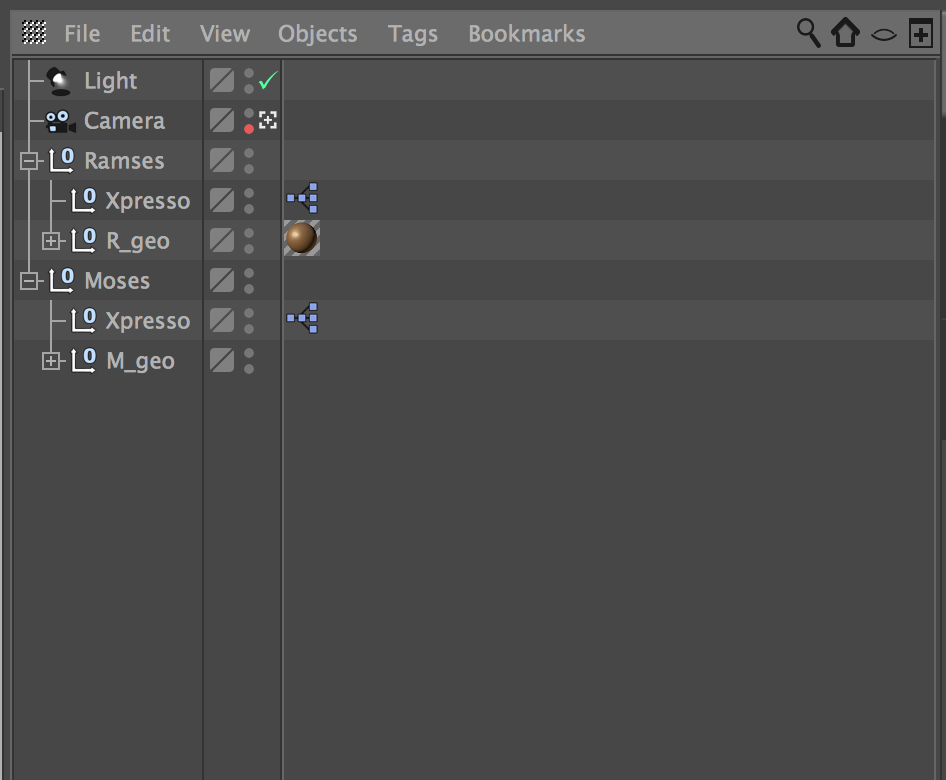This screenshot has width=946, height=780.
Task: Click the brown material tag on R_geo
Action: pyautogui.click(x=301, y=239)
